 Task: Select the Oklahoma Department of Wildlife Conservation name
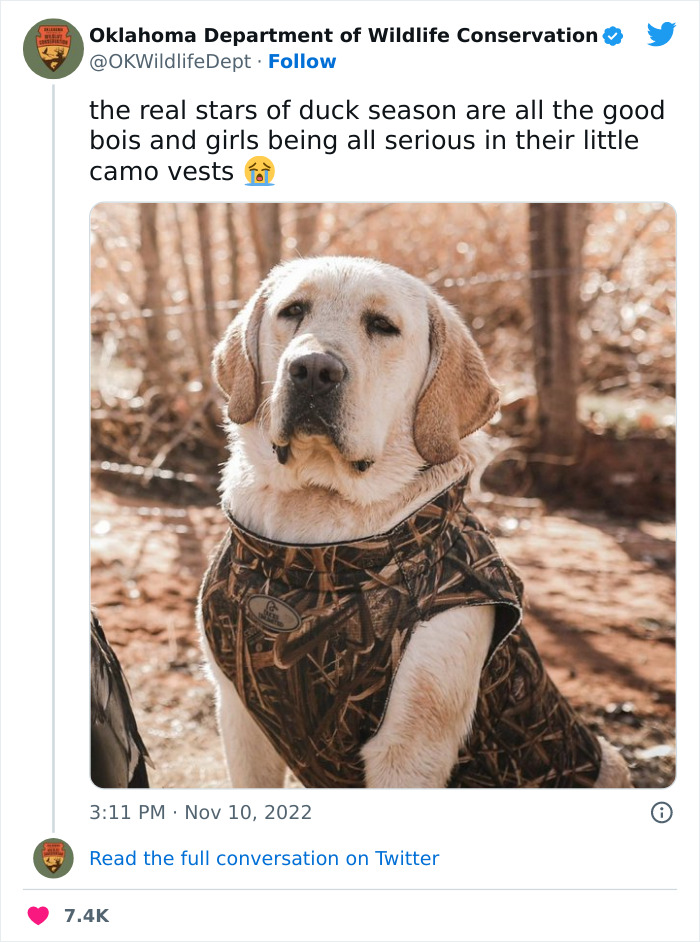343,34
